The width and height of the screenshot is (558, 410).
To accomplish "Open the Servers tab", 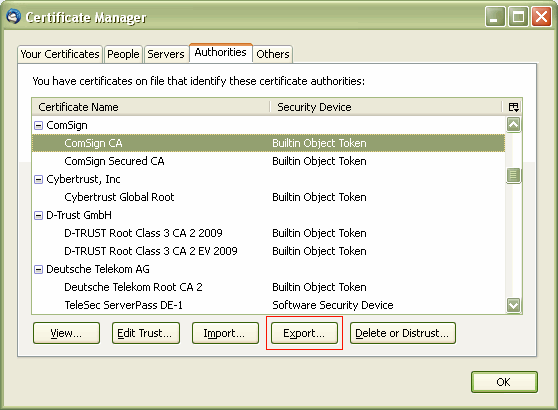I will pyautogui.click(x=166, y=54).
